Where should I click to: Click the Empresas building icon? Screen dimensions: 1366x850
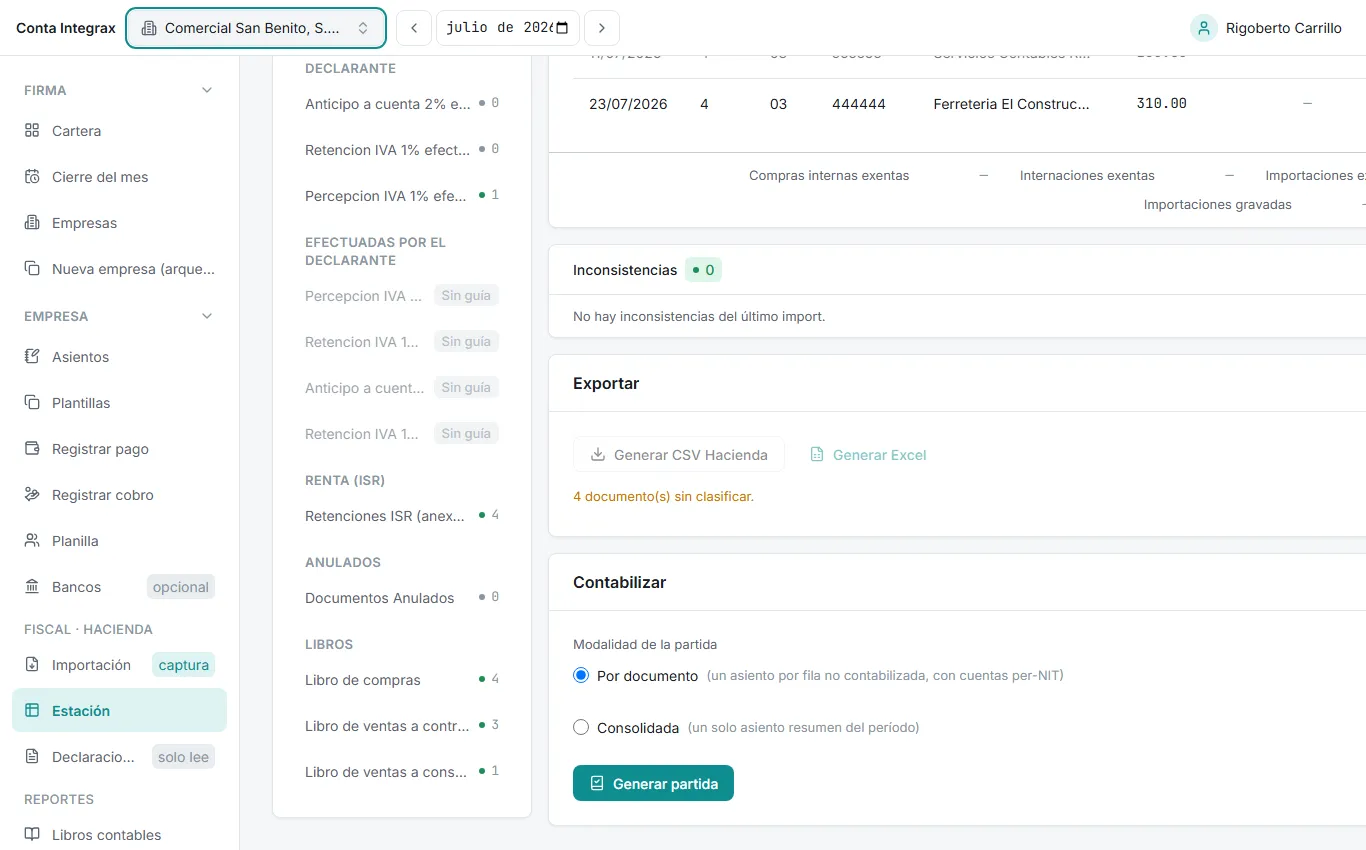[x=32, y=223]
